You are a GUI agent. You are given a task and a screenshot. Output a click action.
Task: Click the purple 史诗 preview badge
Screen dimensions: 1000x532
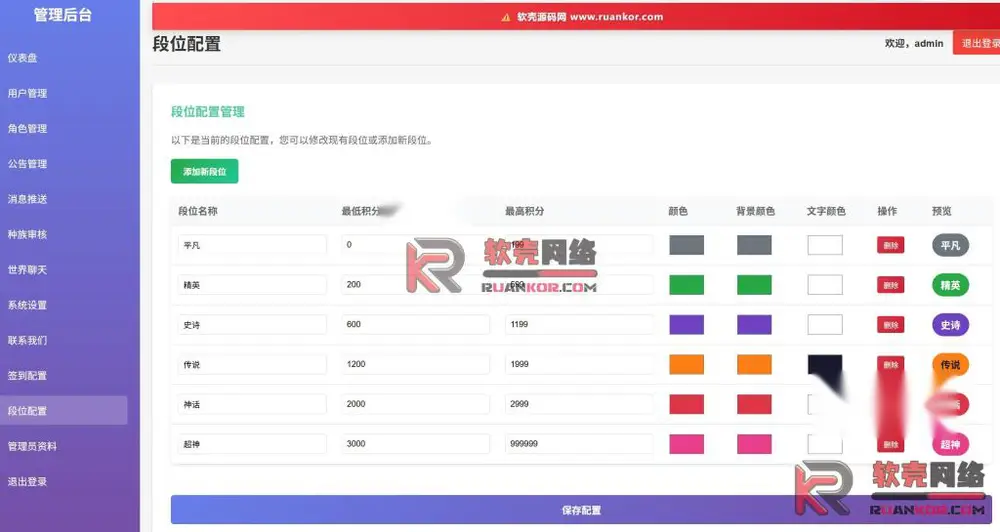(x=950, y=325)
